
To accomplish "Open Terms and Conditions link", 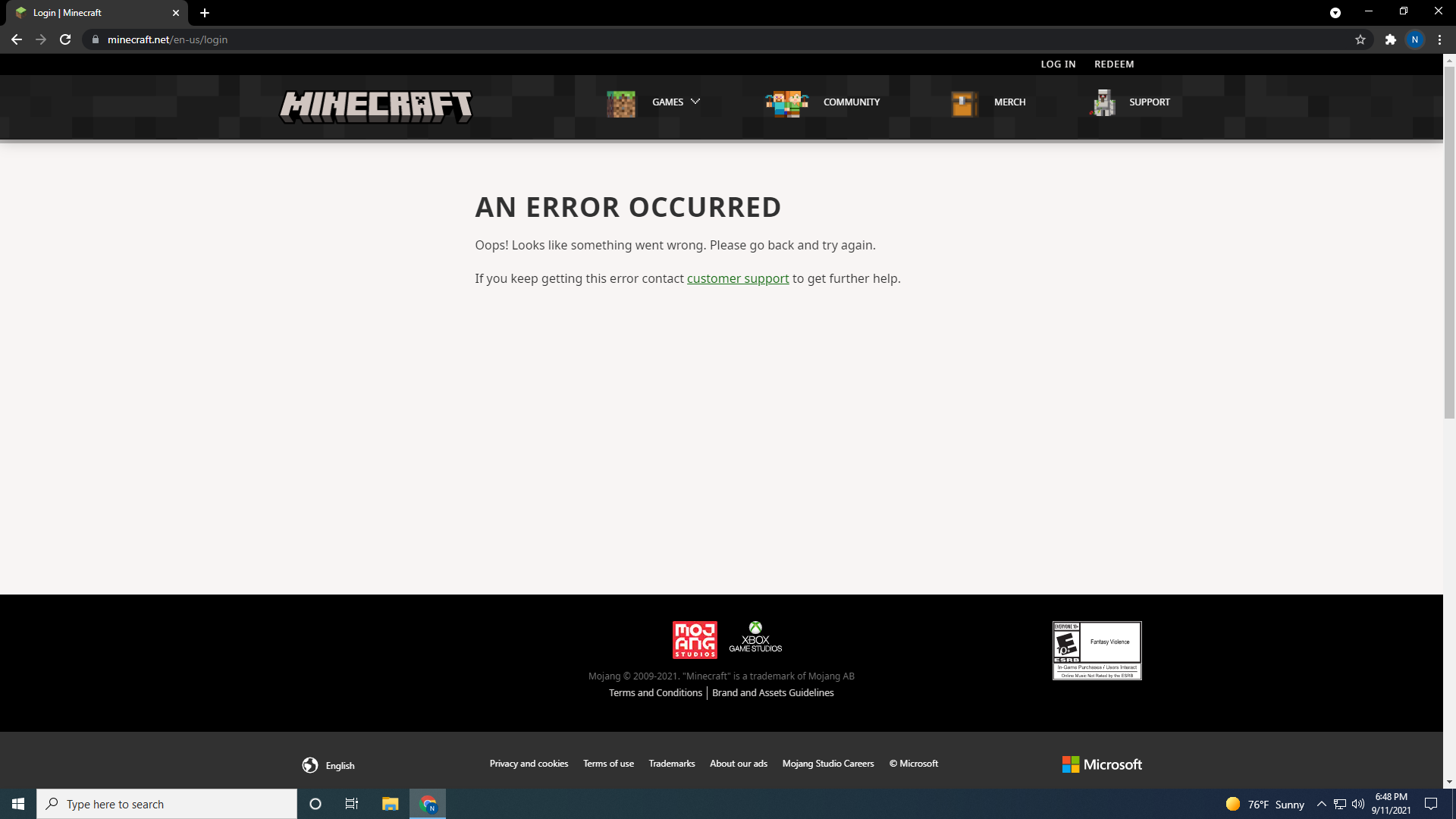I will point(655,692).
